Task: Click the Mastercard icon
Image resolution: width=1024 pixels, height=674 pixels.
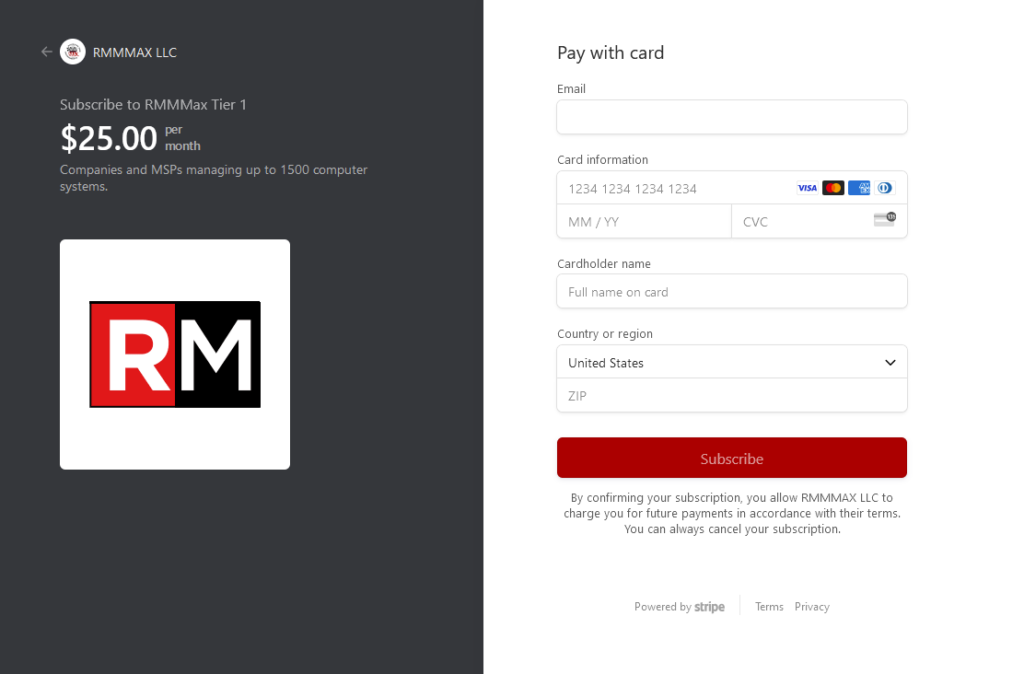Action: [833, 188]
